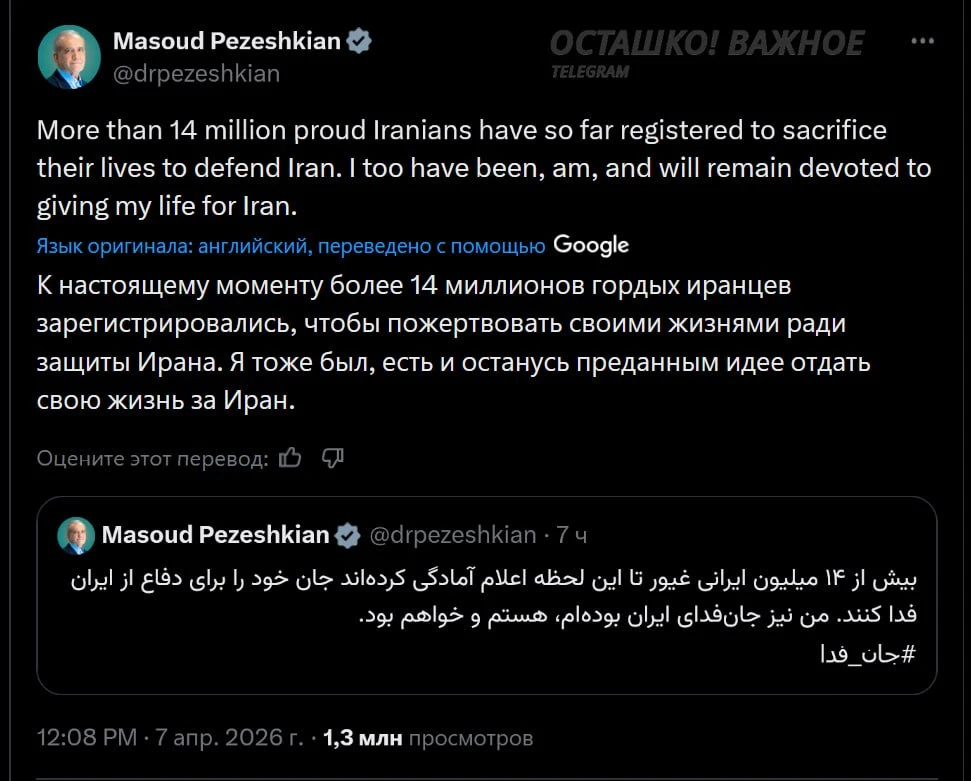Click the Google logo in translation notice
This screenshot has width=971, height=781.
tap(591, 244)
